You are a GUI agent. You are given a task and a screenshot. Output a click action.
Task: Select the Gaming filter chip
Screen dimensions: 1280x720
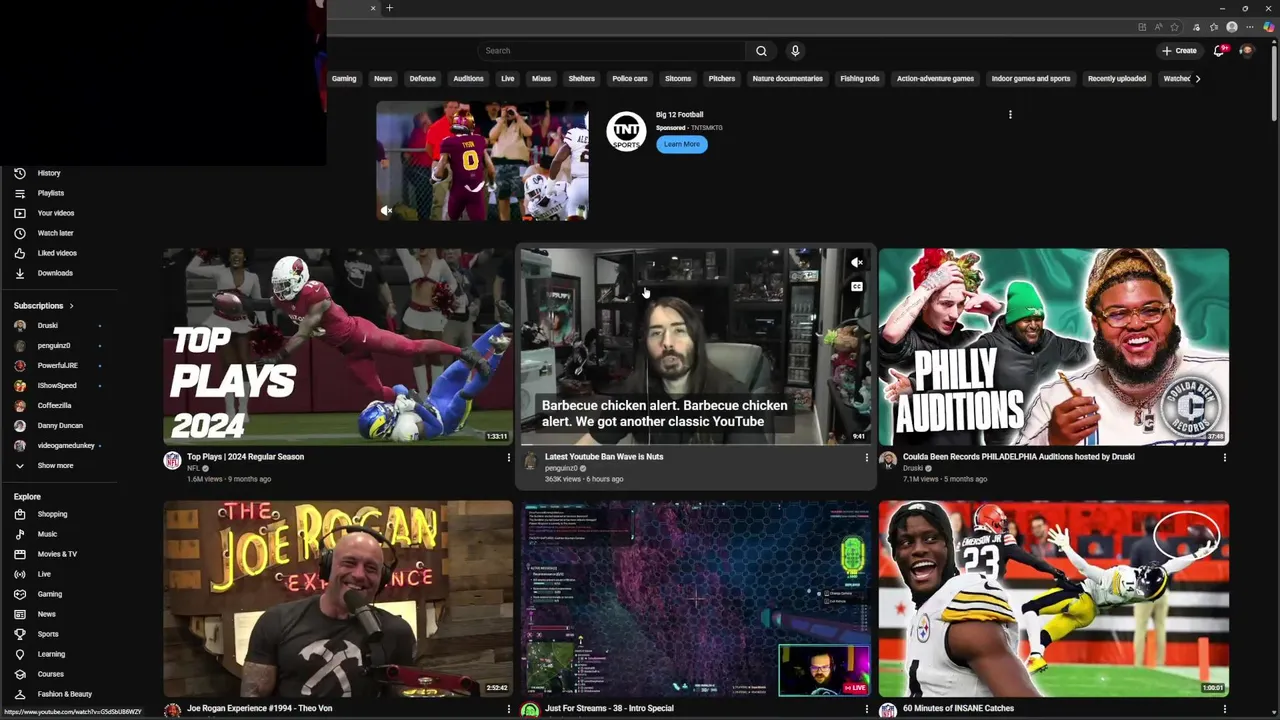(344, 79)
